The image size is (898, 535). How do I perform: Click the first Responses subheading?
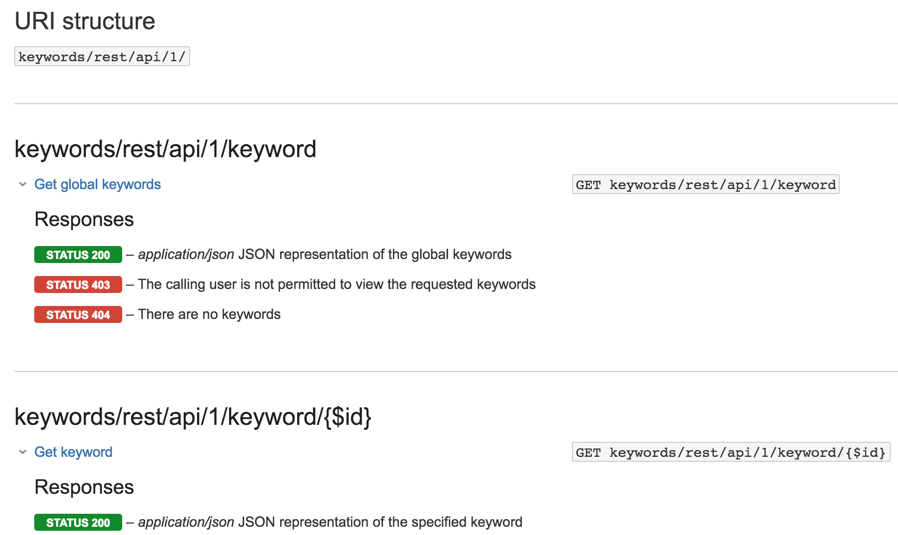(84, 219)
